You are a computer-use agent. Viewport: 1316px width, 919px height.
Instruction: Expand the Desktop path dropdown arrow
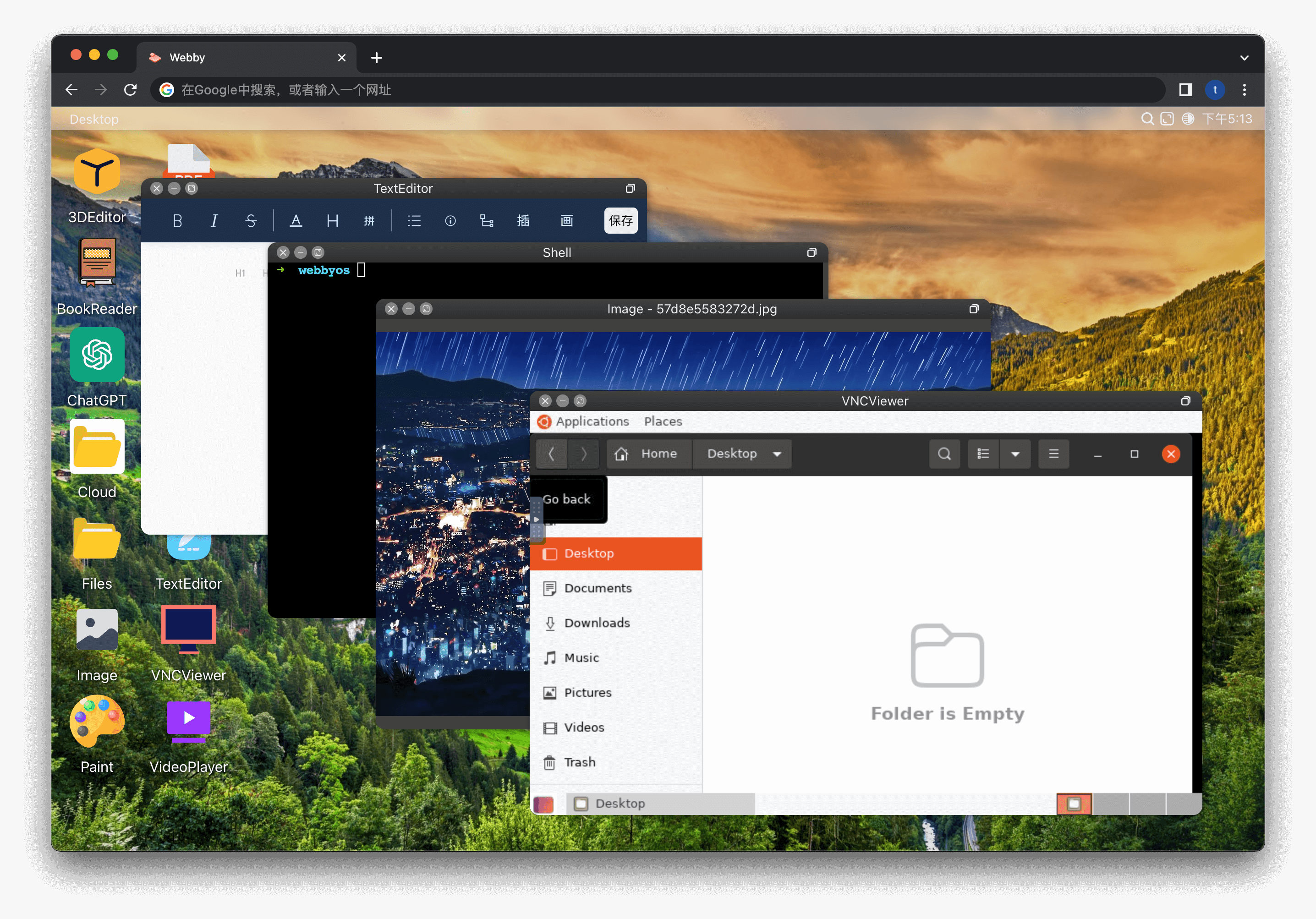pos(777,454)
